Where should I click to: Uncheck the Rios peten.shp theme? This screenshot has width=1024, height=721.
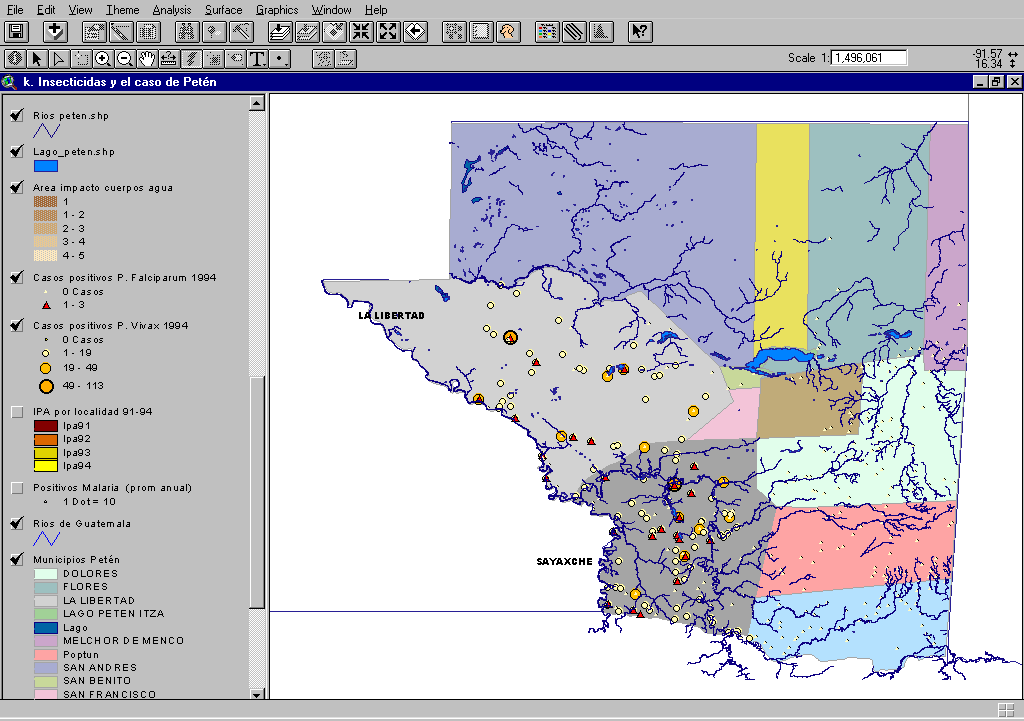coord(17,116)
